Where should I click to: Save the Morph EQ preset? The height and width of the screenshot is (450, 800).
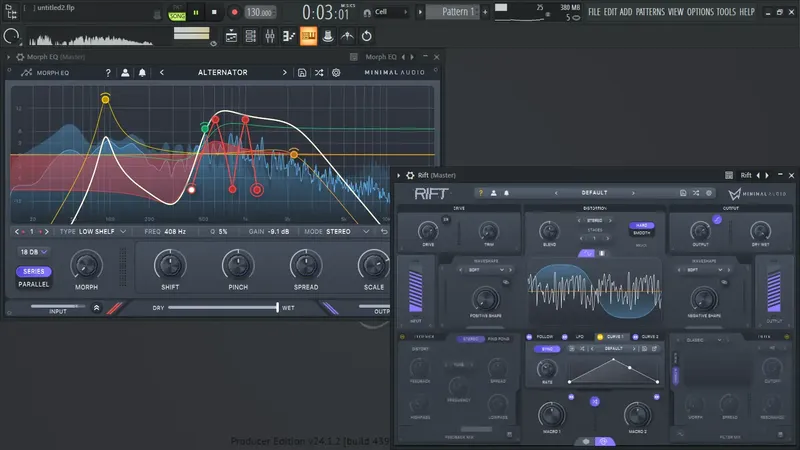pos(300,73)
